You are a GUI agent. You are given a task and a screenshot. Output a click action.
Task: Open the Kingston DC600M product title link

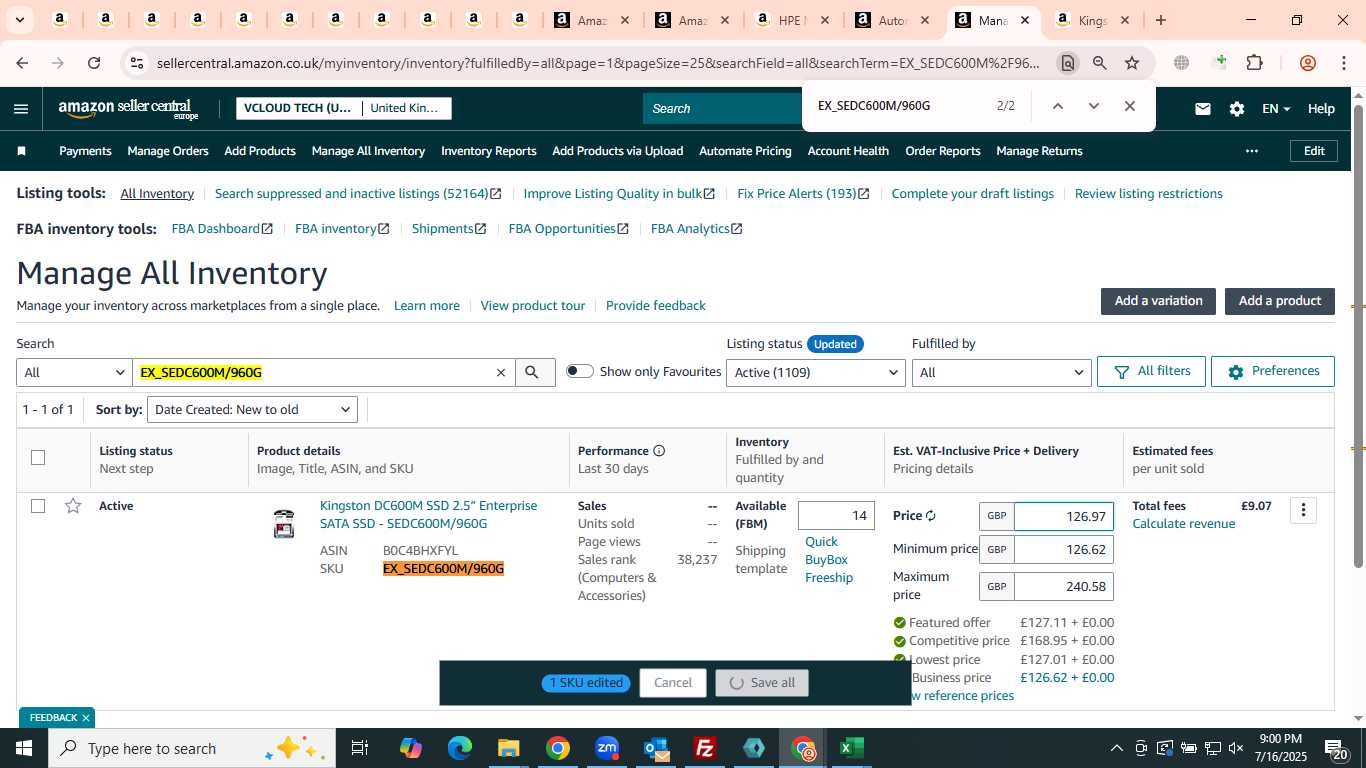428,515
